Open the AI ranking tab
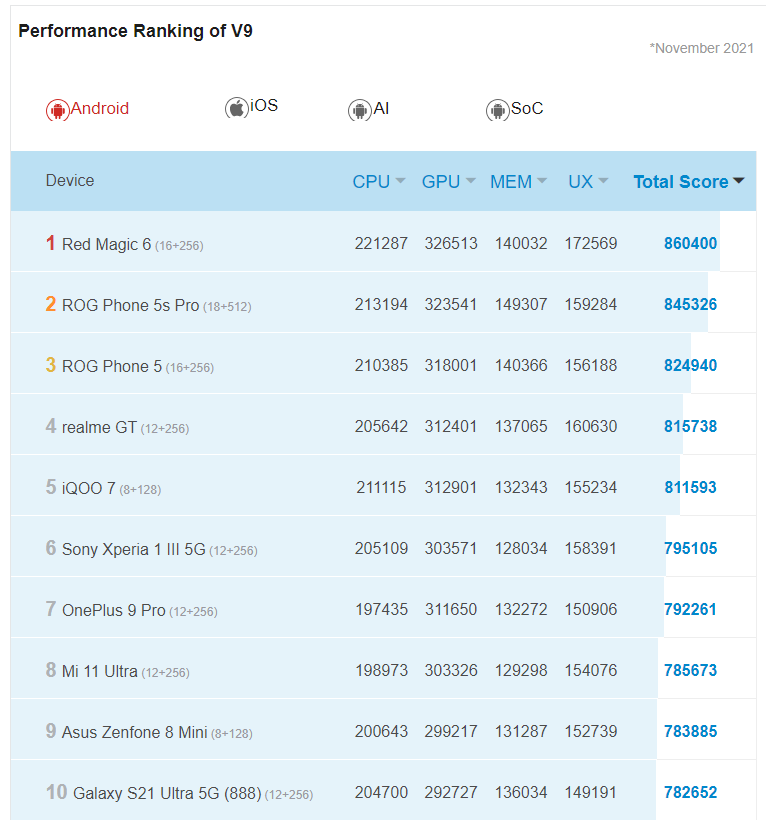 tap(369, 110)
